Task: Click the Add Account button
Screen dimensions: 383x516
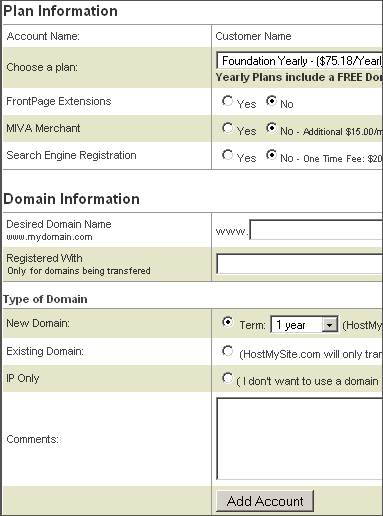Action: tap(265, 501)
